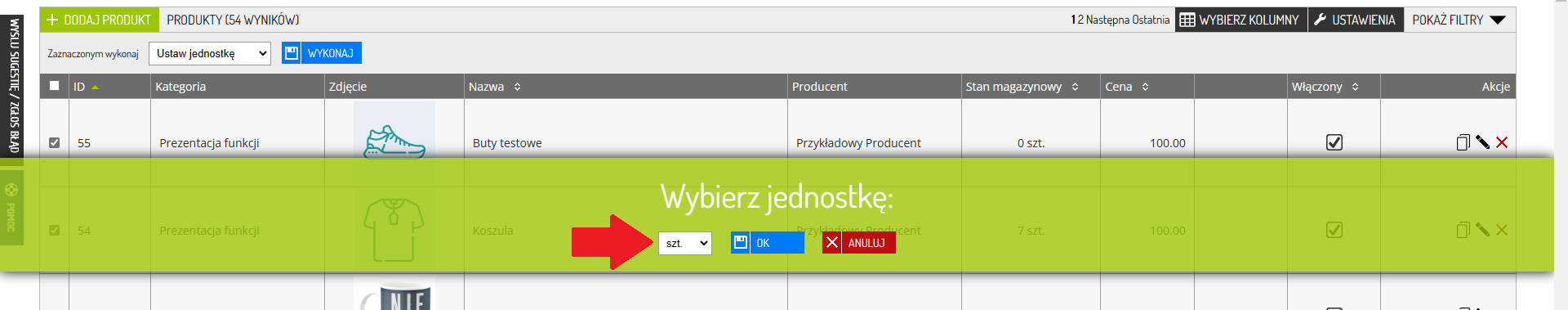
Task: Open the Buty testowe shoe thumbnail
Action: point(394,130)
